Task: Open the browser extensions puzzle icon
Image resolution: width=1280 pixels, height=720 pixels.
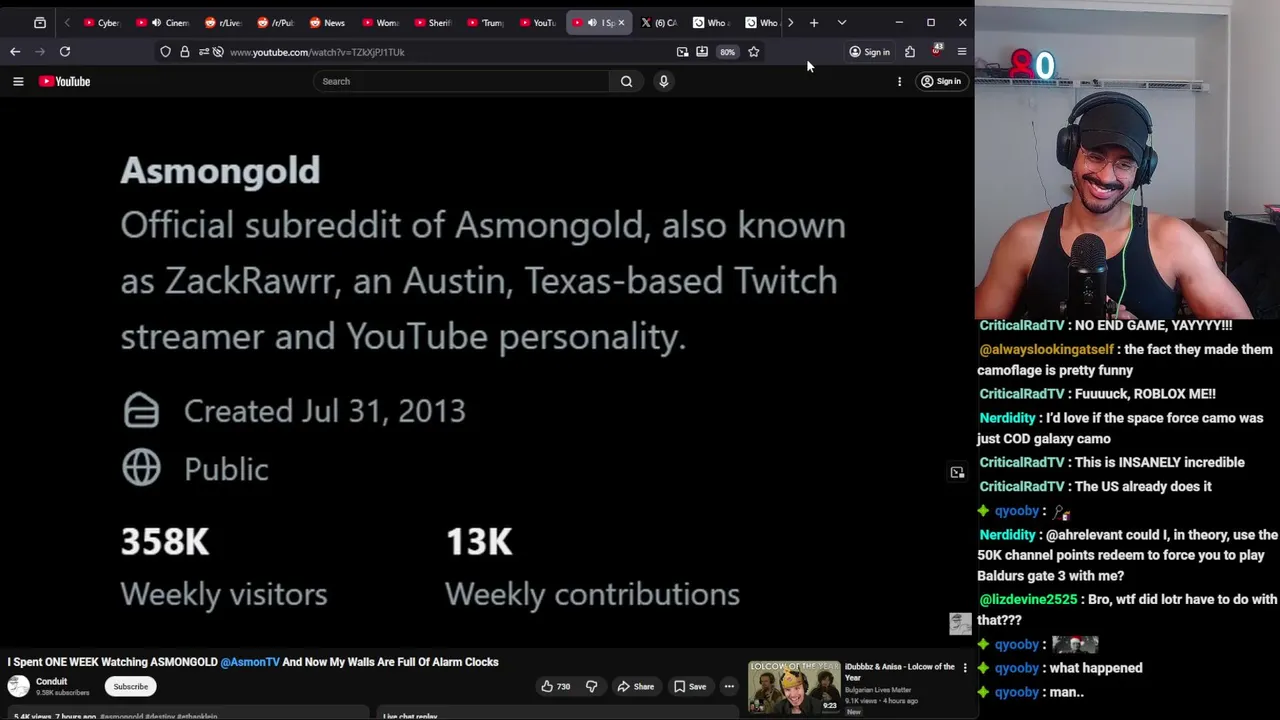Action: click(910, 52)
